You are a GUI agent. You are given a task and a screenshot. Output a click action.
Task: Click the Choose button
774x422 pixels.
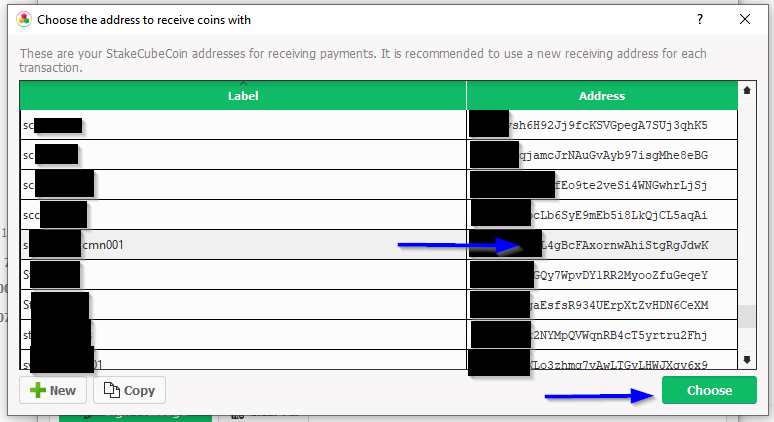[x=709, y=390]
